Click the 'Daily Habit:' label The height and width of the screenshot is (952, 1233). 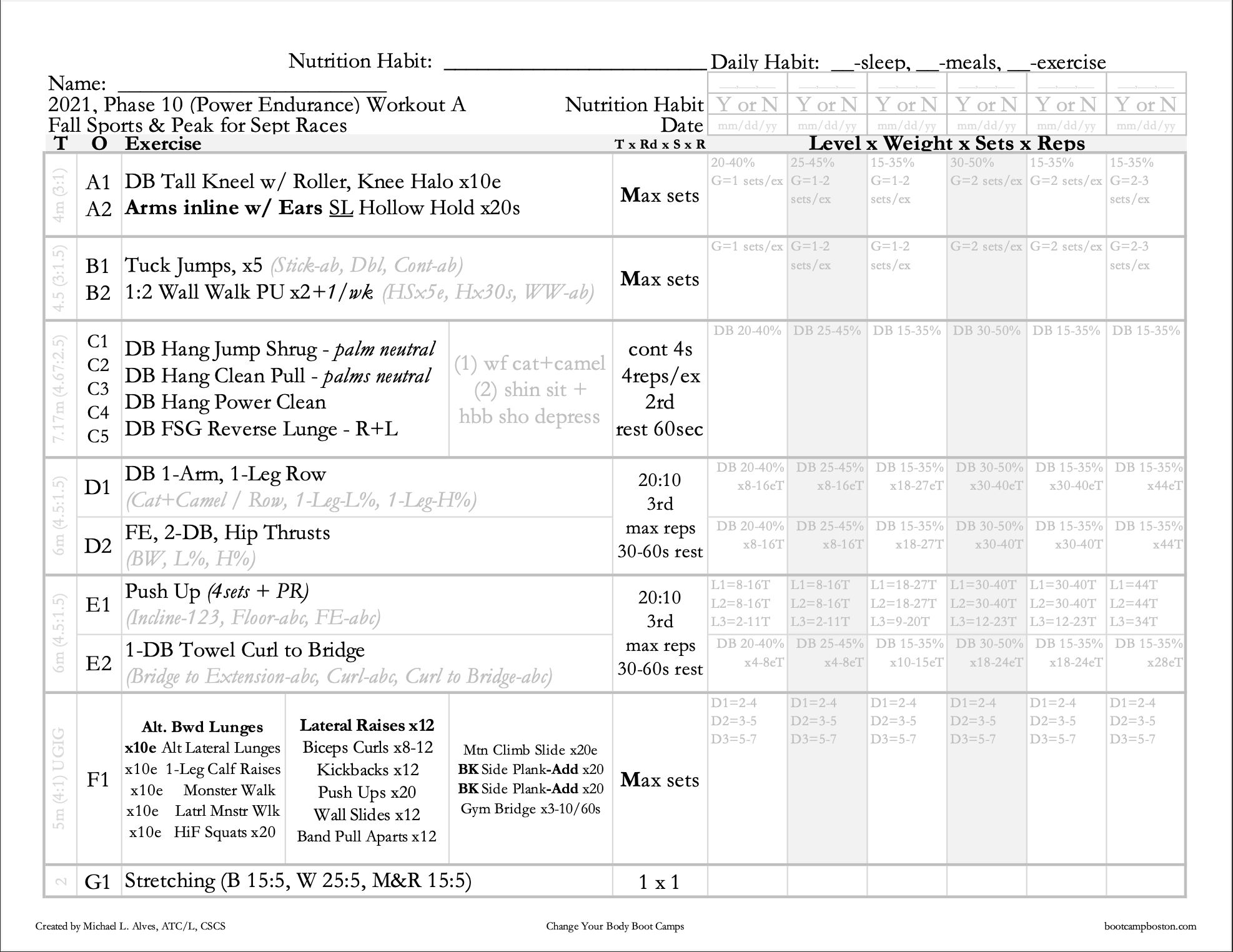click(765, 62)
